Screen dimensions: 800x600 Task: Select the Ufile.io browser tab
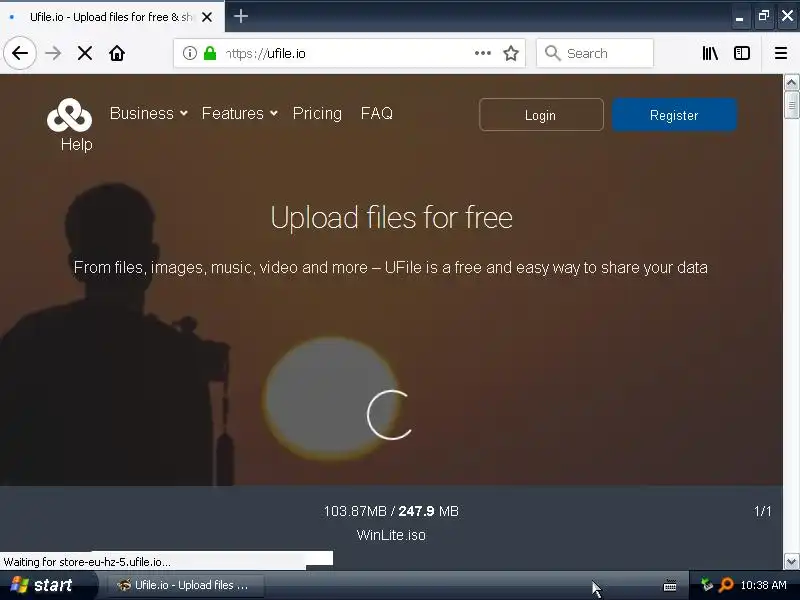tap(111, 17)
